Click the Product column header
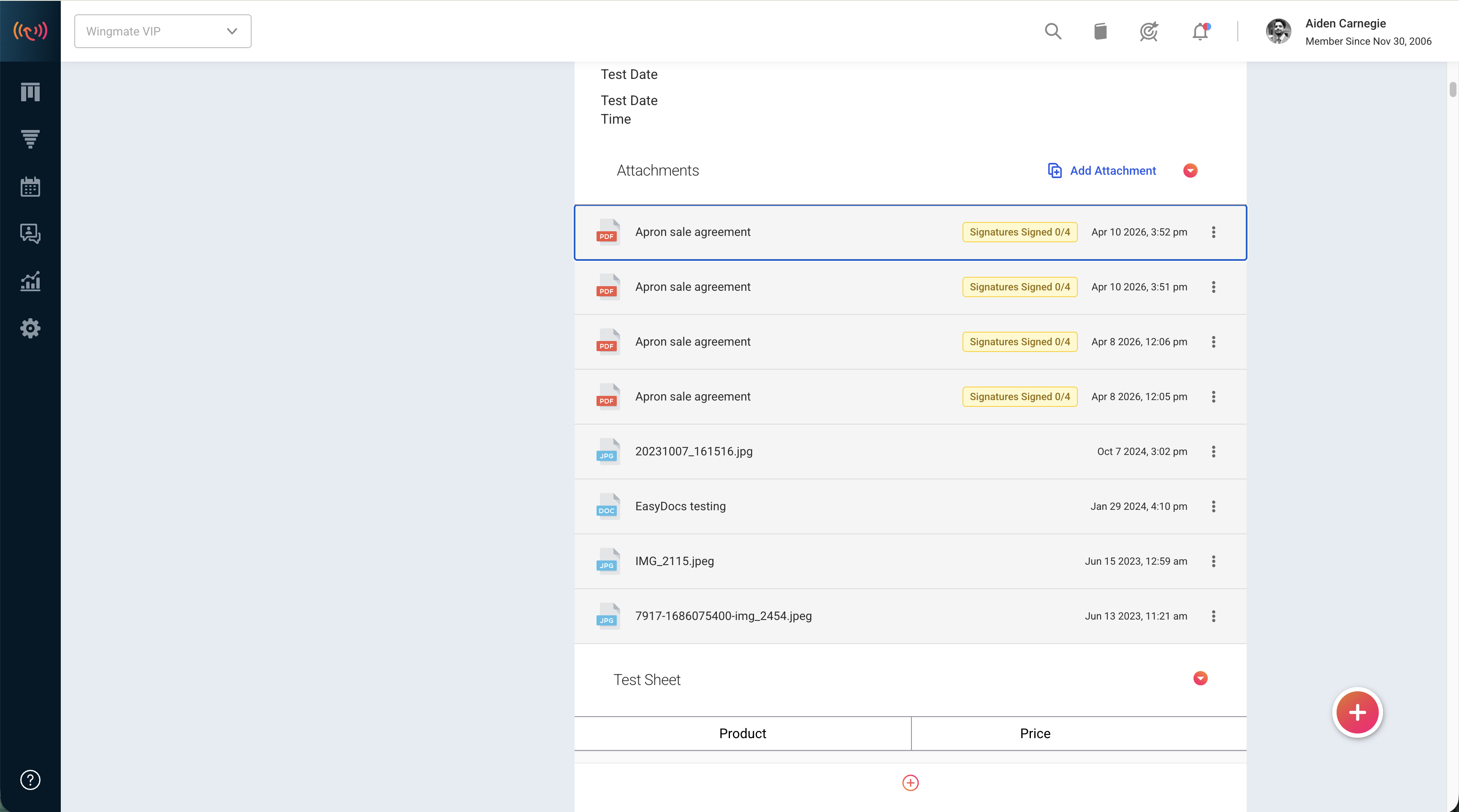Screen dimensions: 1459x812 [x=743, y=734]
